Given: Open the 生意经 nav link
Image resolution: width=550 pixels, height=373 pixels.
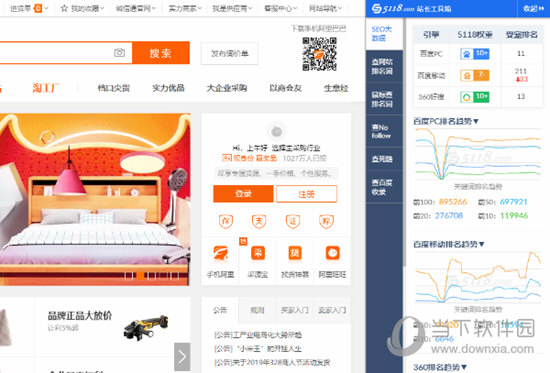Looking at the screenshot, I should point(336,88).
